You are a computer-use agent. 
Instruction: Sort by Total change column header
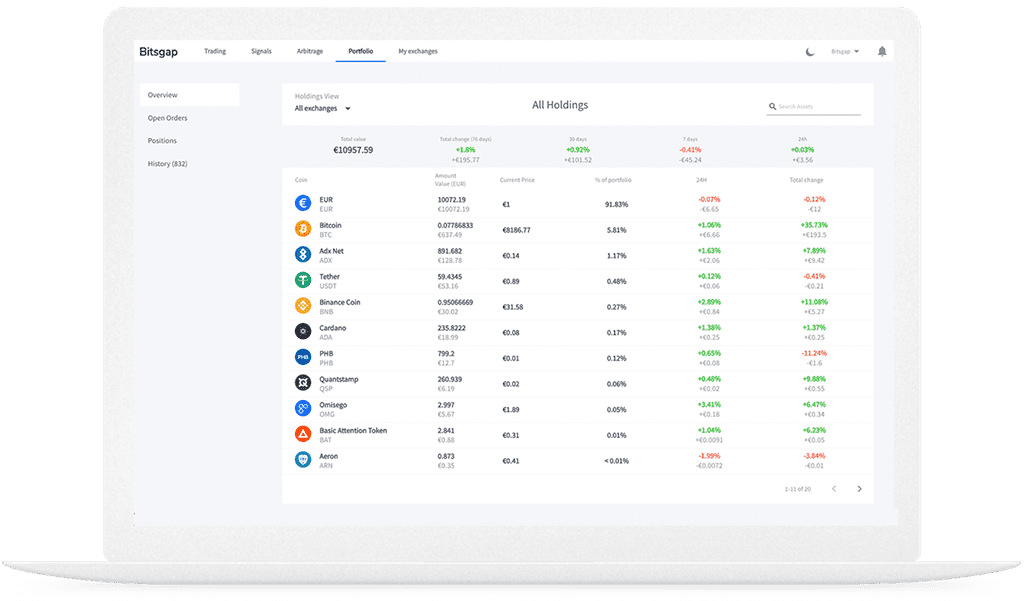807,180
